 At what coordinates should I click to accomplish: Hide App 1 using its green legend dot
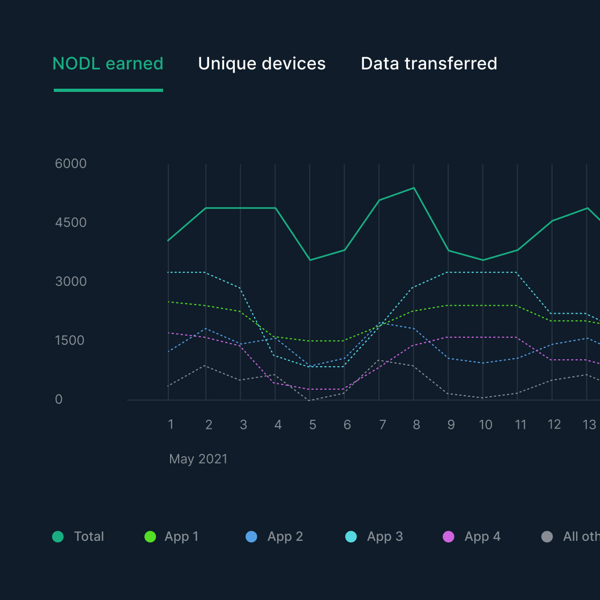[151, 537]
